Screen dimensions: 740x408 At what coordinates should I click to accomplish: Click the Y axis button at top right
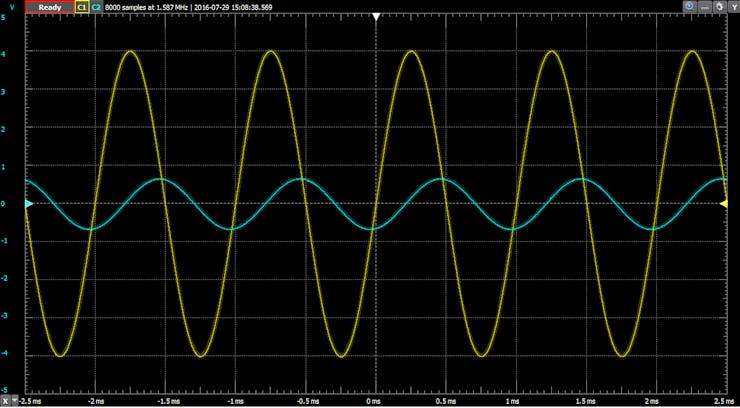734,7
